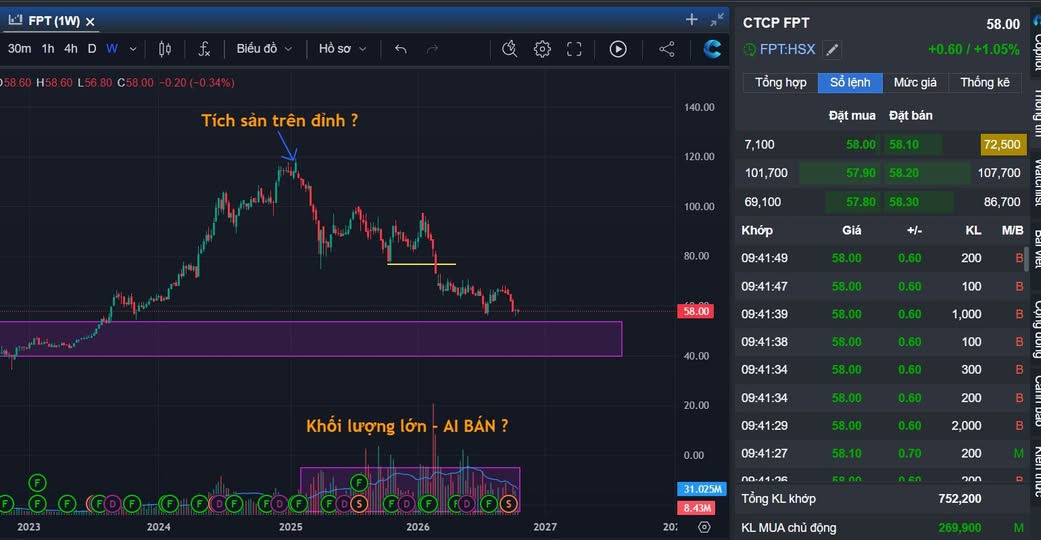Redo the chart action

pyautogui.click(x=432, y=49)
